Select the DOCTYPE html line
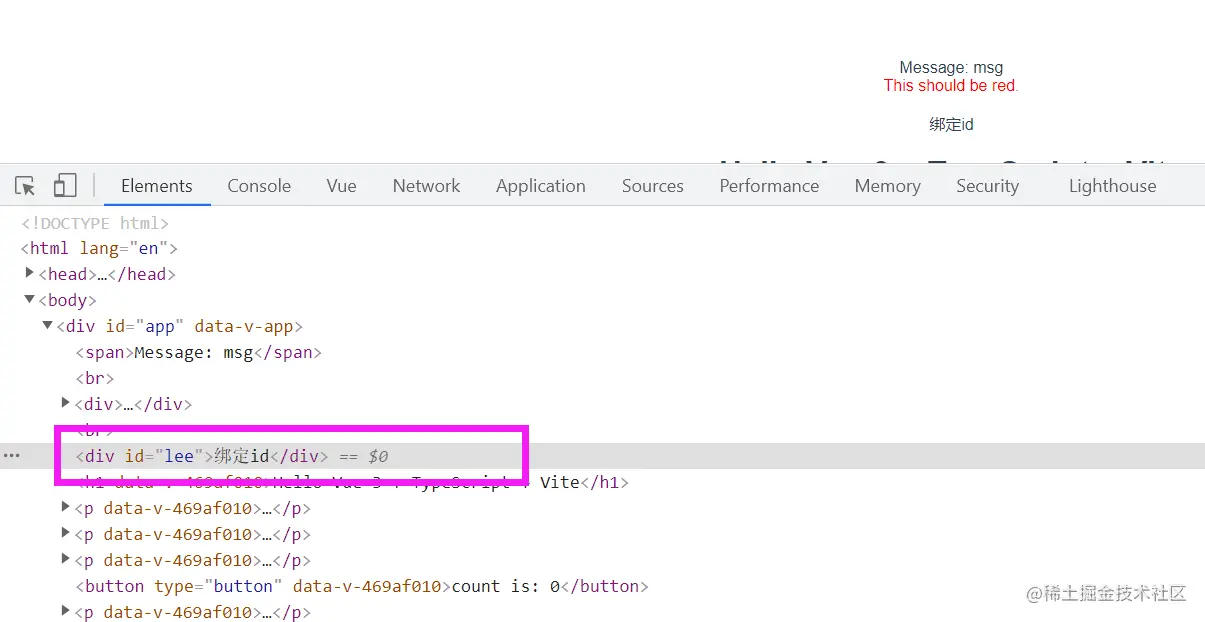 95,223
